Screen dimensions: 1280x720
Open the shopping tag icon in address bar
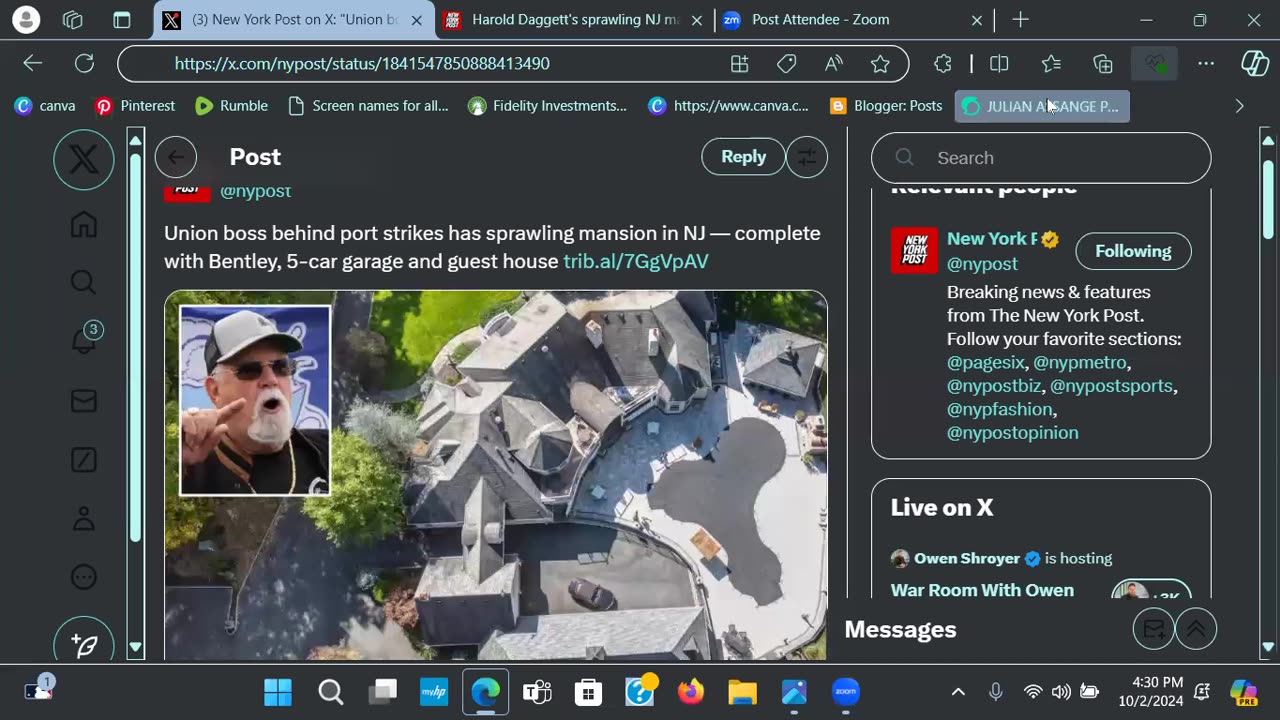click(787, 64)
